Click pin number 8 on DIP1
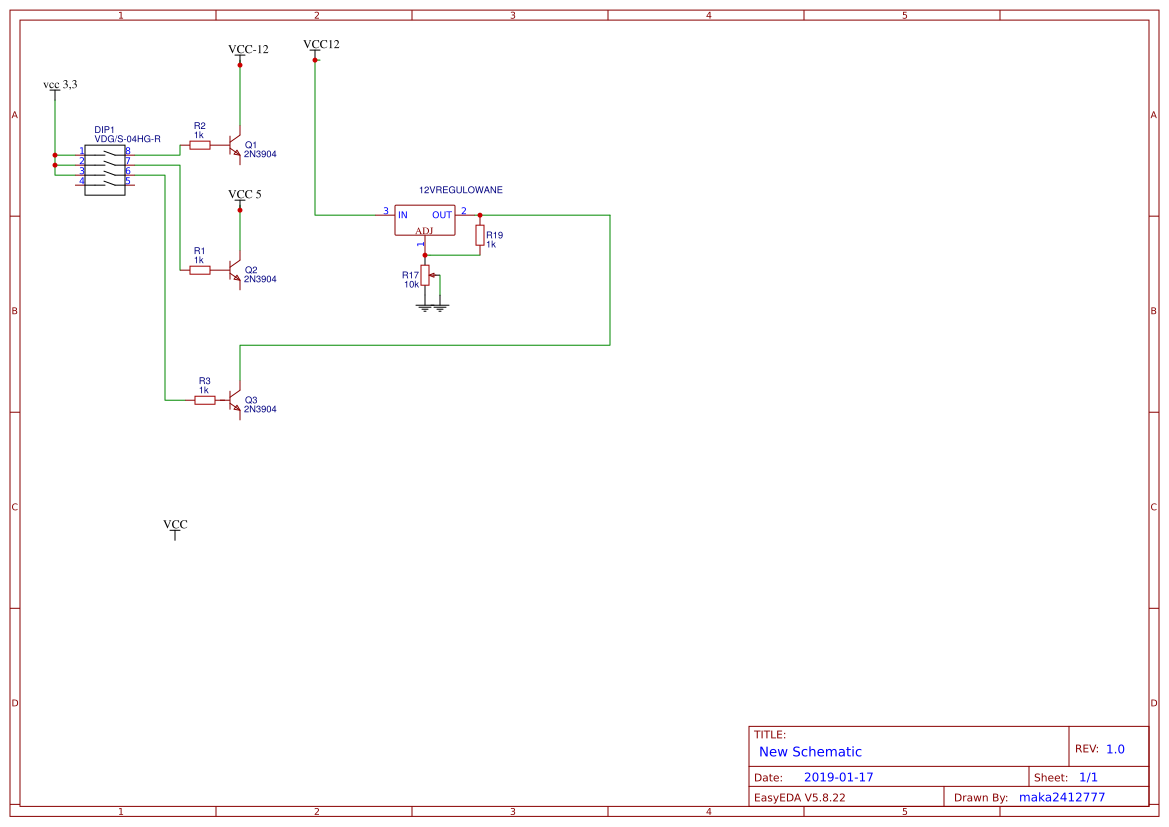Image resolution: width=1169 pixels, height=827 pixels. point(127,151)
